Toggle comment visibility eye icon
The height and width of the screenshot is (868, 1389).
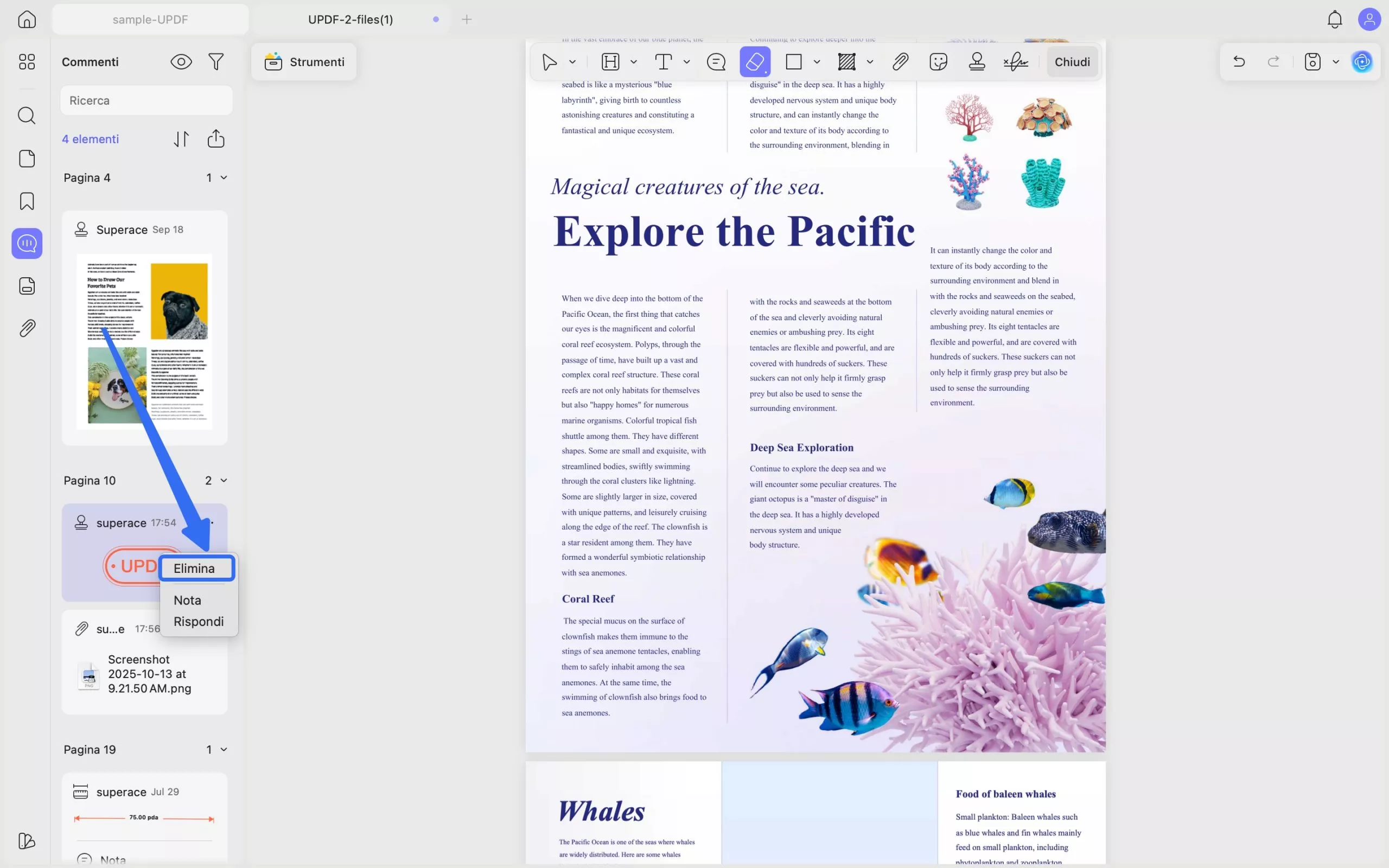tap(181, 61)
